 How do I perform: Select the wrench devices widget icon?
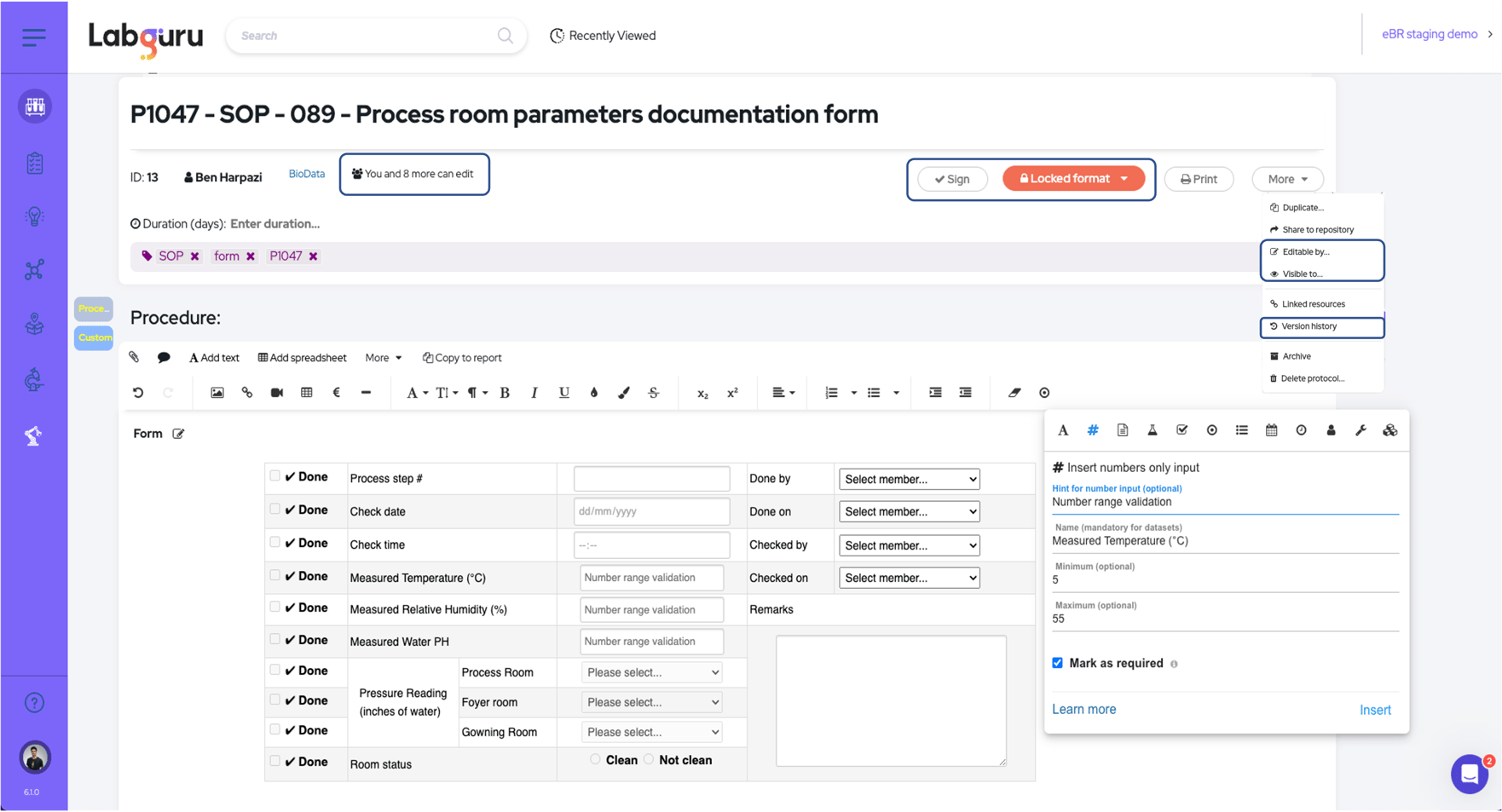click(x=1360, y=430)
